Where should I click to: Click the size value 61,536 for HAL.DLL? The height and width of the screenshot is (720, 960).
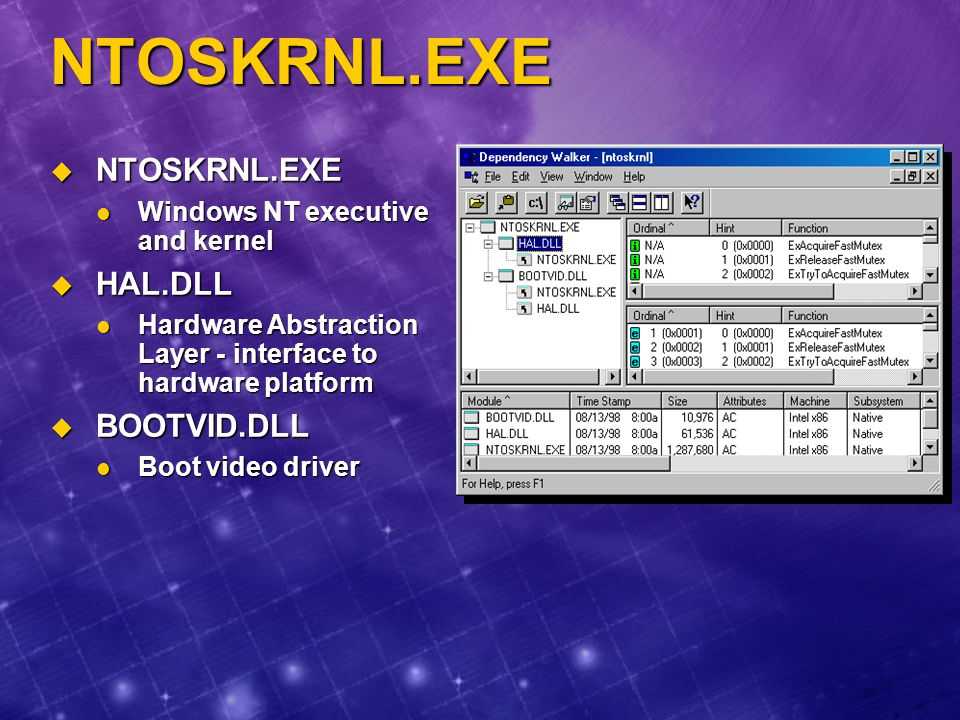pyautogui.click(x=697, y=433)
